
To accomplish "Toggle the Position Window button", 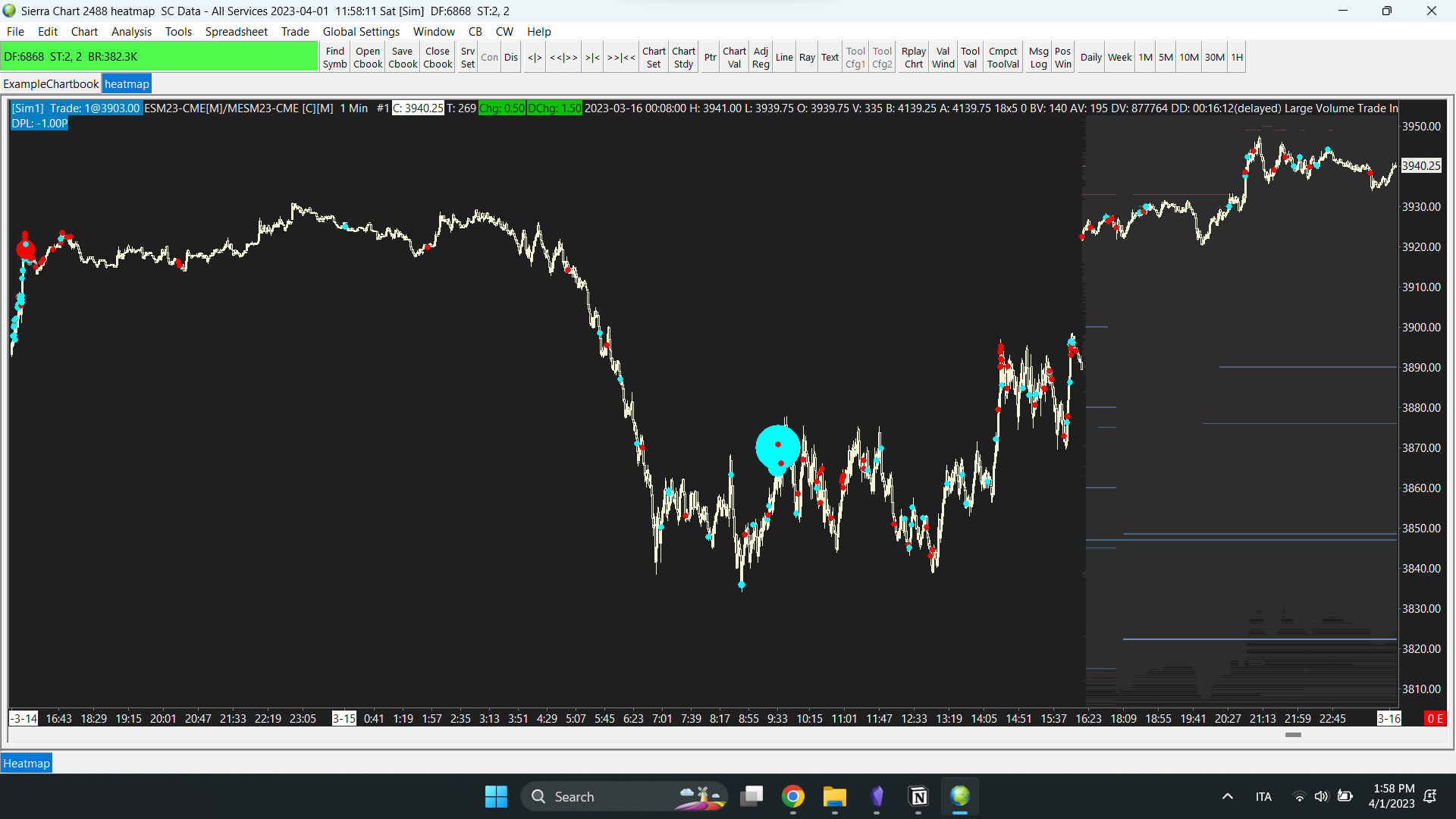I will [x=1062, y=58].
